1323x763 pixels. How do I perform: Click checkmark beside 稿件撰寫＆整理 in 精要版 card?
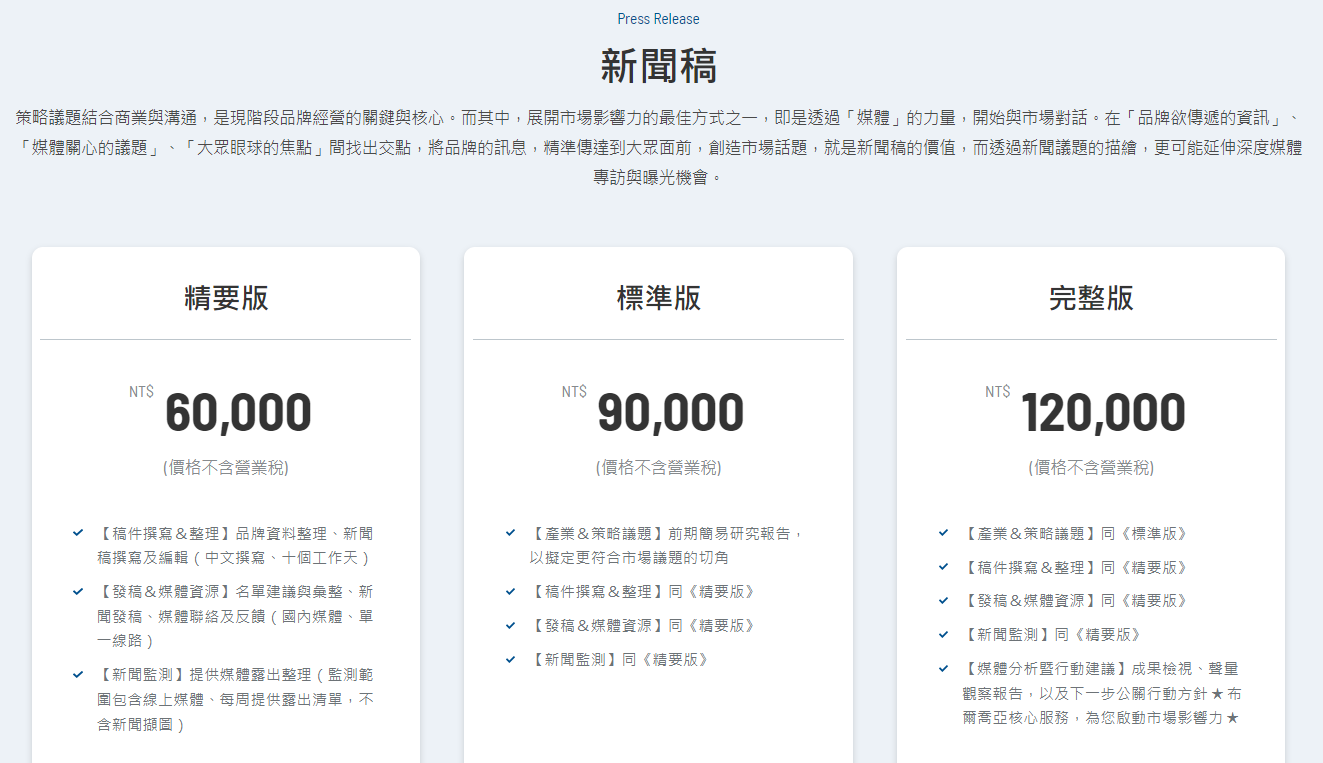pos(78,533)
